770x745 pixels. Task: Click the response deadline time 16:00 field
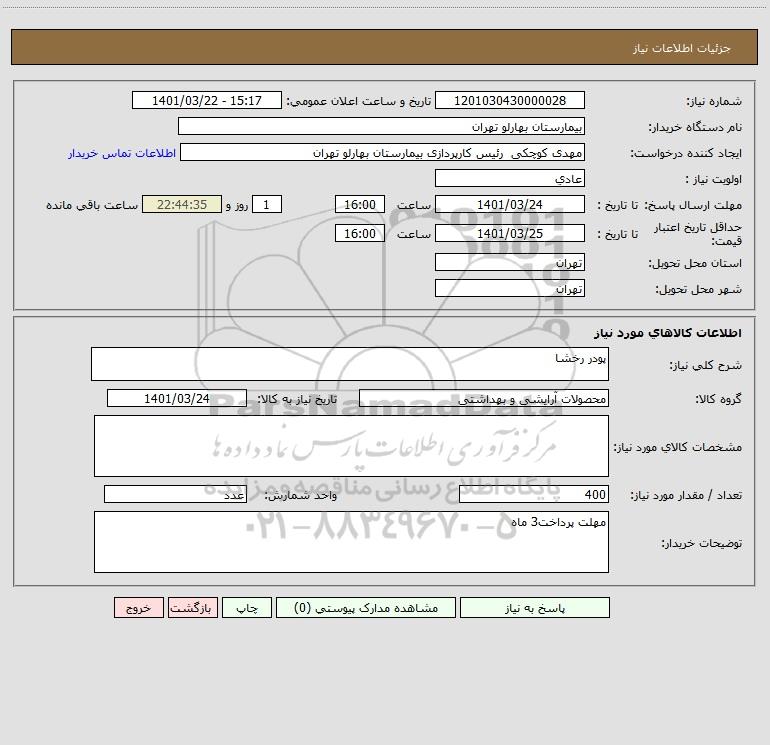tap(359, 204)
